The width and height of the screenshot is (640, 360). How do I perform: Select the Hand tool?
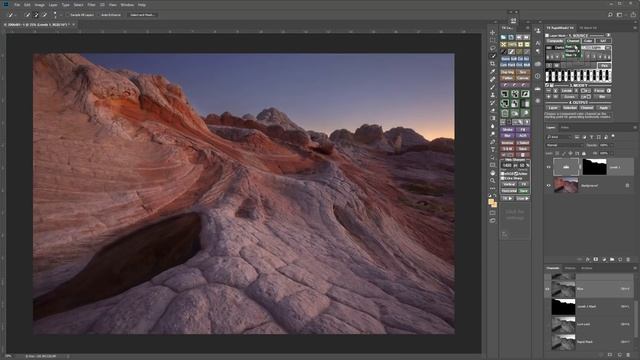coord(493,173)
